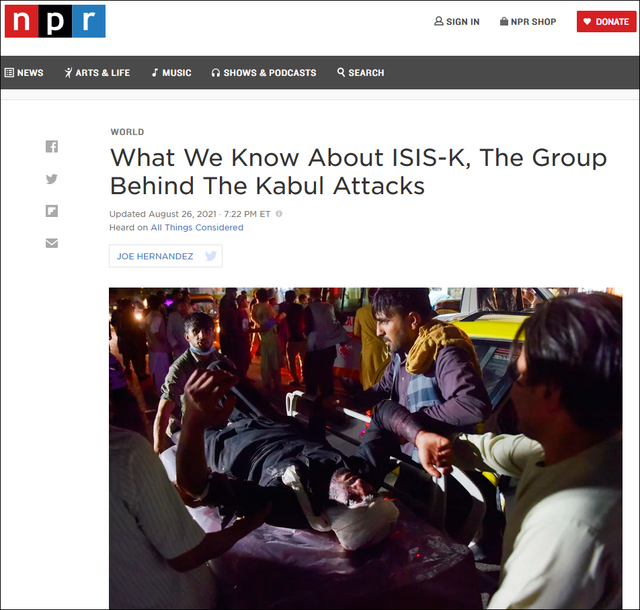Share article via Twitter icon
Viewport: 640px width, 610px height.
coord(52,179)
